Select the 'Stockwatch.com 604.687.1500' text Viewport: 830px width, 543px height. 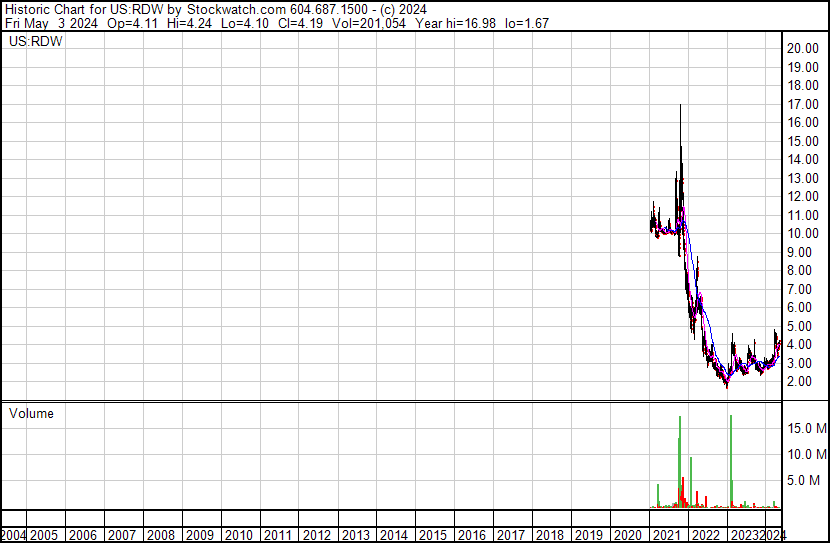click(x=277, y=10)
